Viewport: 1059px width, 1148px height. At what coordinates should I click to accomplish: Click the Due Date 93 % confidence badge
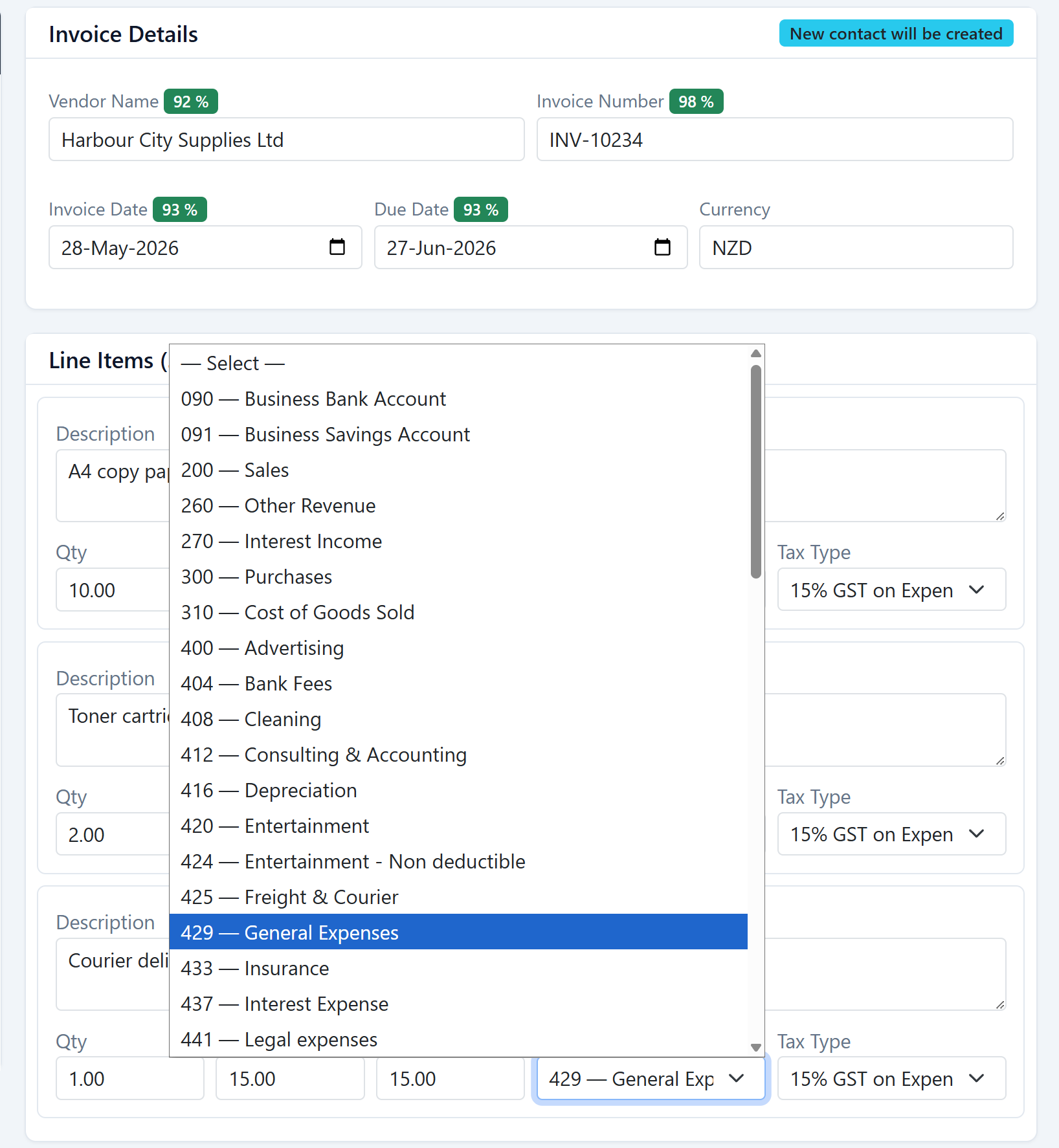[481, 210]
